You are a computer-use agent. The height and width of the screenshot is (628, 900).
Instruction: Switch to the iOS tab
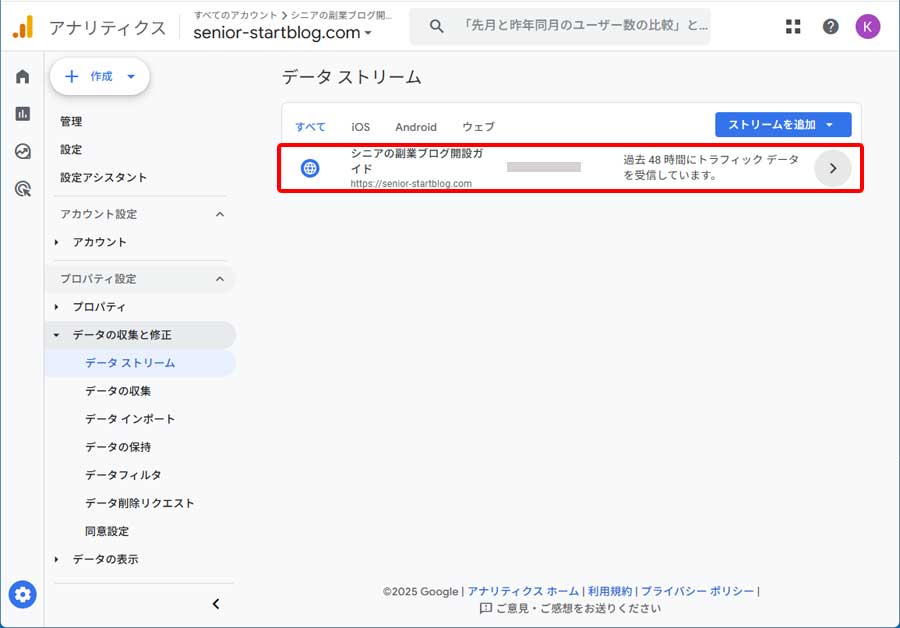(x=360, y=127)
